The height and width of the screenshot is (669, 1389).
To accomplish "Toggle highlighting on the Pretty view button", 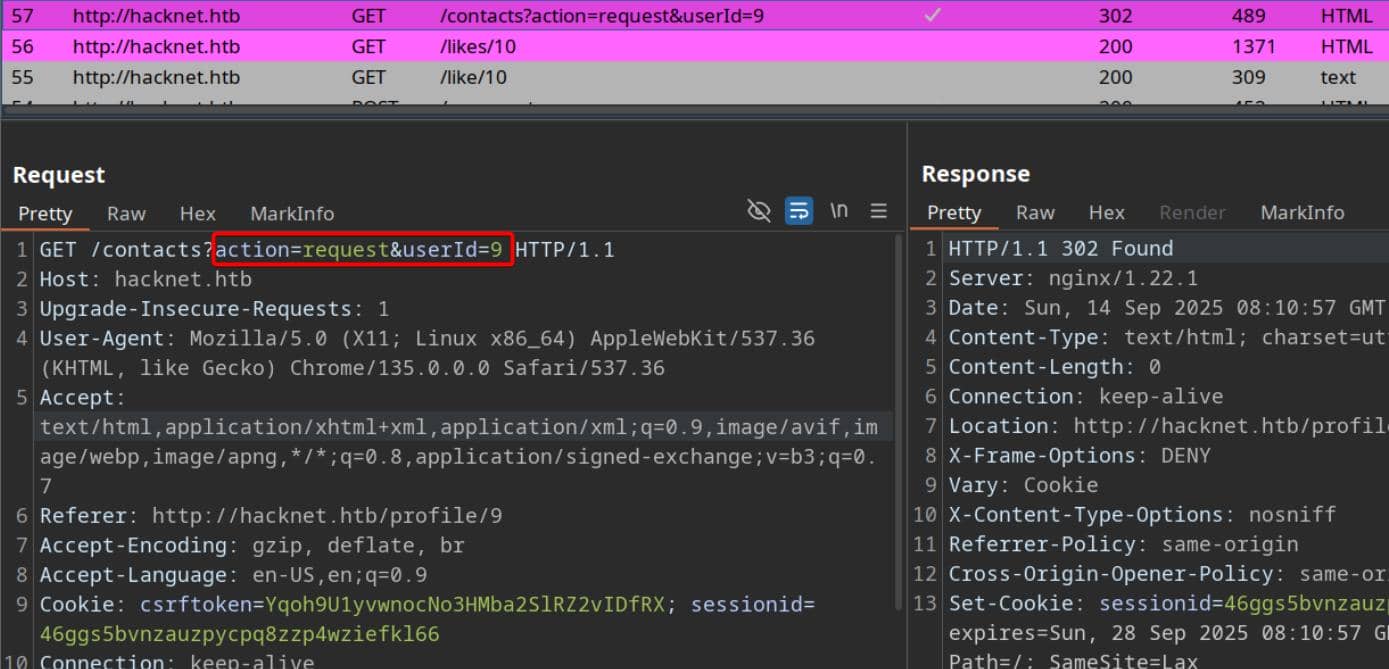I will [46, 213].
